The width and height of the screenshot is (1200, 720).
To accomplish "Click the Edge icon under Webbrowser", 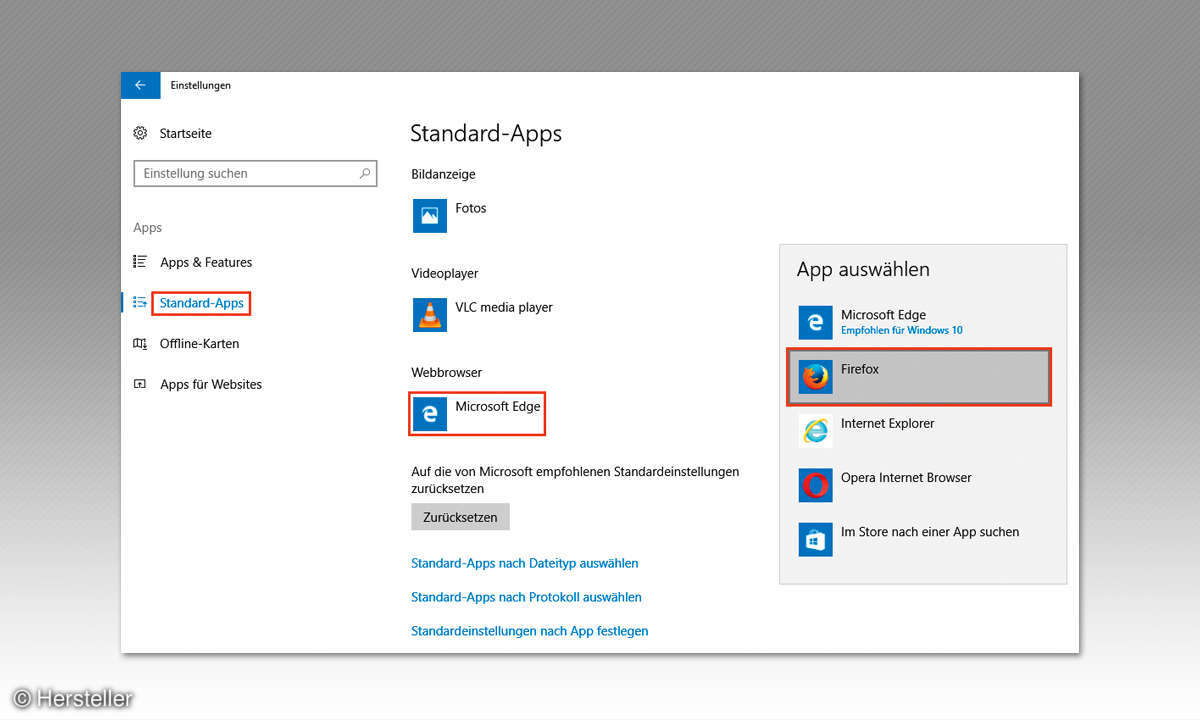I will click(x=430, y=413).
